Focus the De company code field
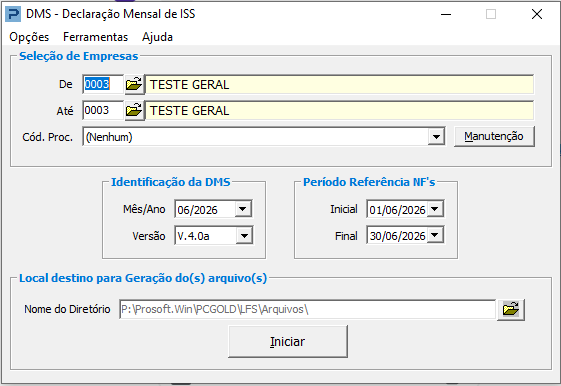Image resolution: width=561 pixels, height=386 pixels. point(103,84)
